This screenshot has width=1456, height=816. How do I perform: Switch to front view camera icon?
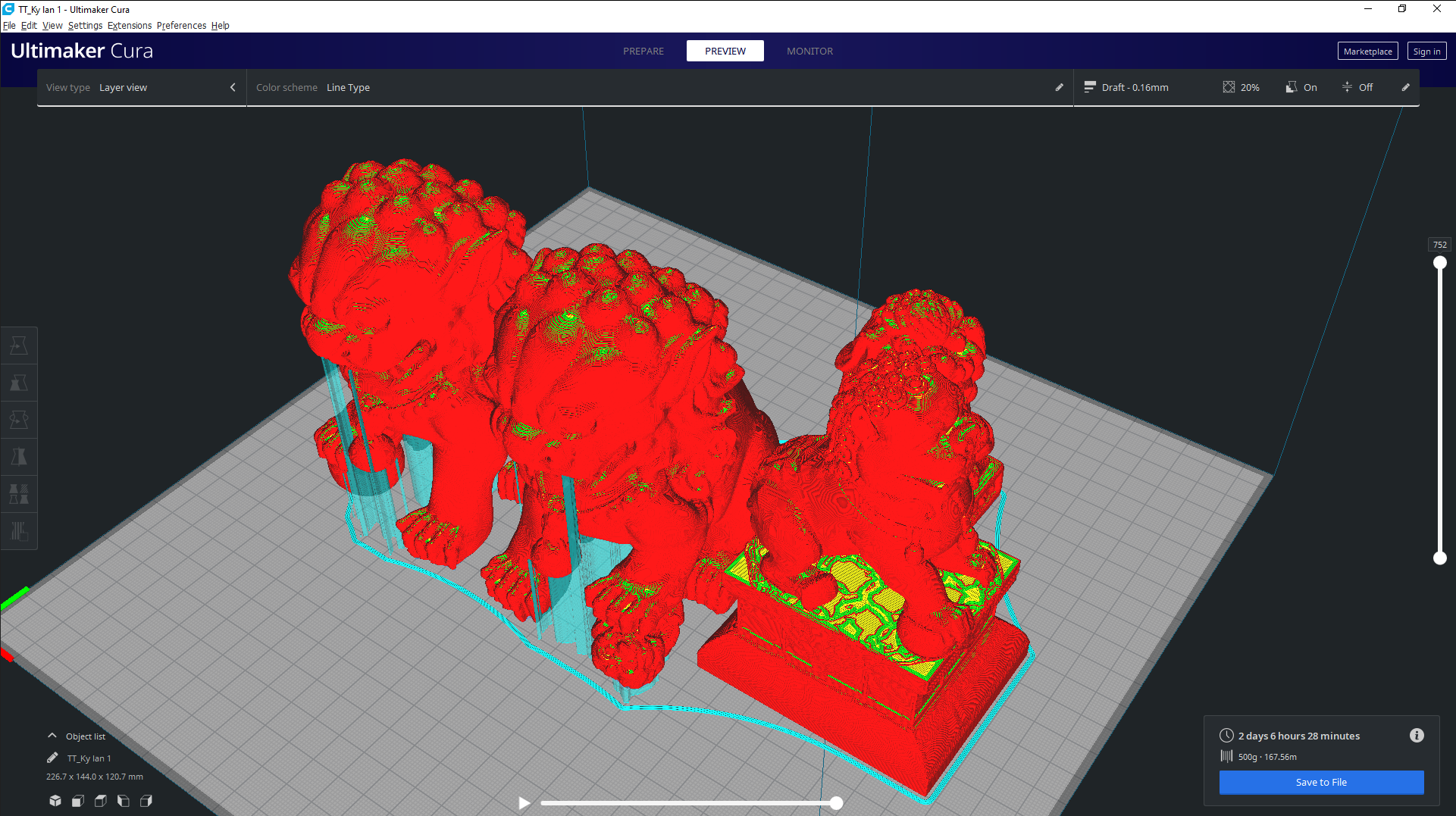point(78,801)
